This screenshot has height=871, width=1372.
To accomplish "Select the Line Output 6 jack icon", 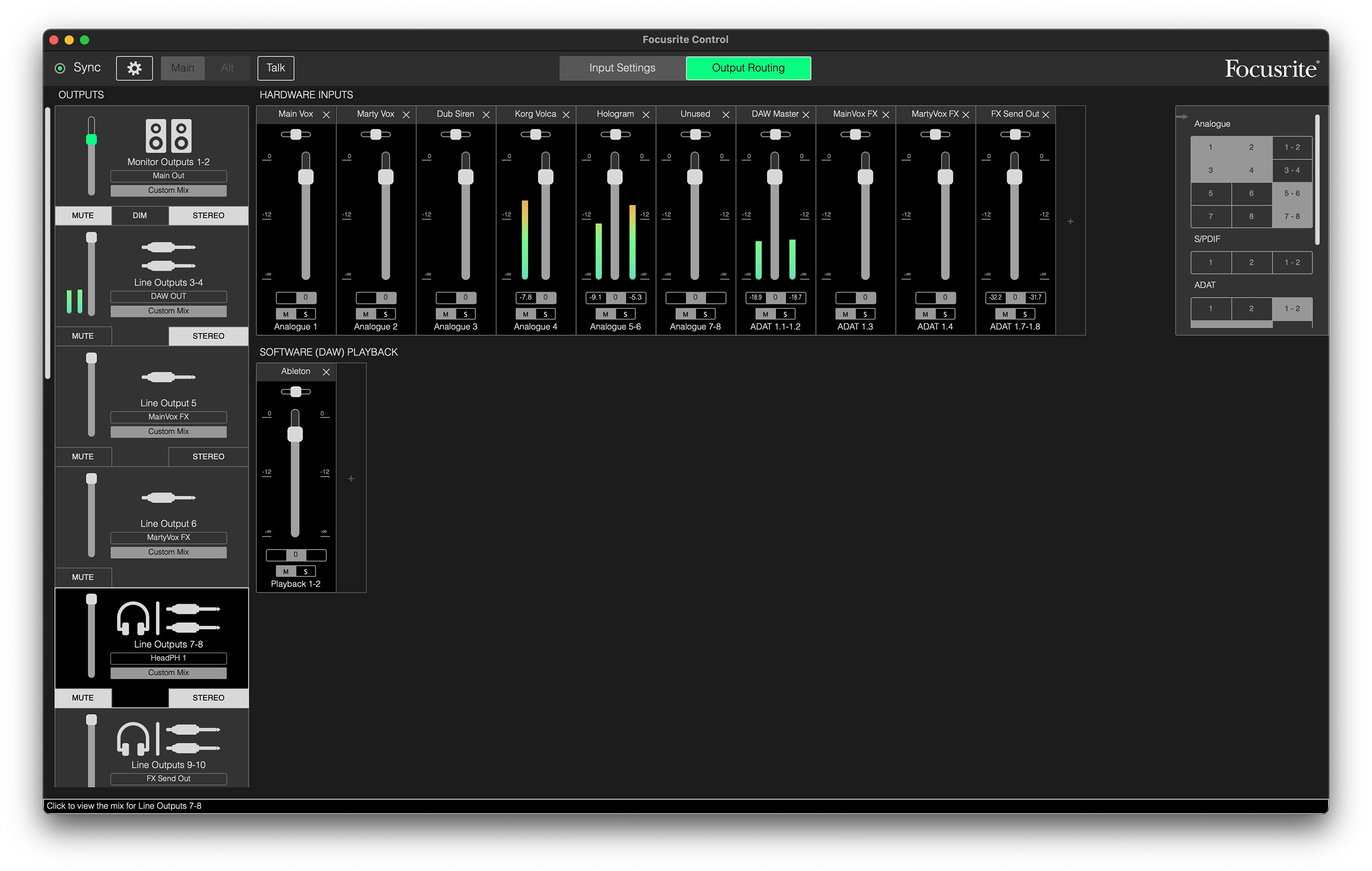I will point(168,498).
